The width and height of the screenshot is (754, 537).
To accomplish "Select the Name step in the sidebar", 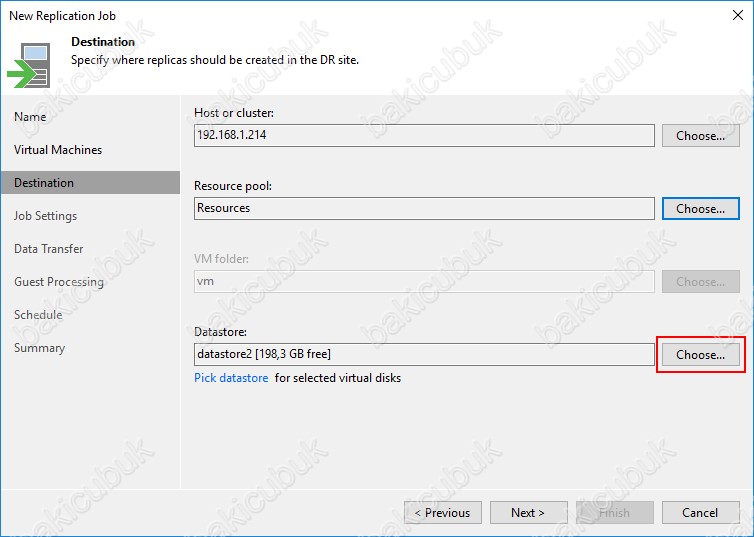I will click(x=30, y=117).
